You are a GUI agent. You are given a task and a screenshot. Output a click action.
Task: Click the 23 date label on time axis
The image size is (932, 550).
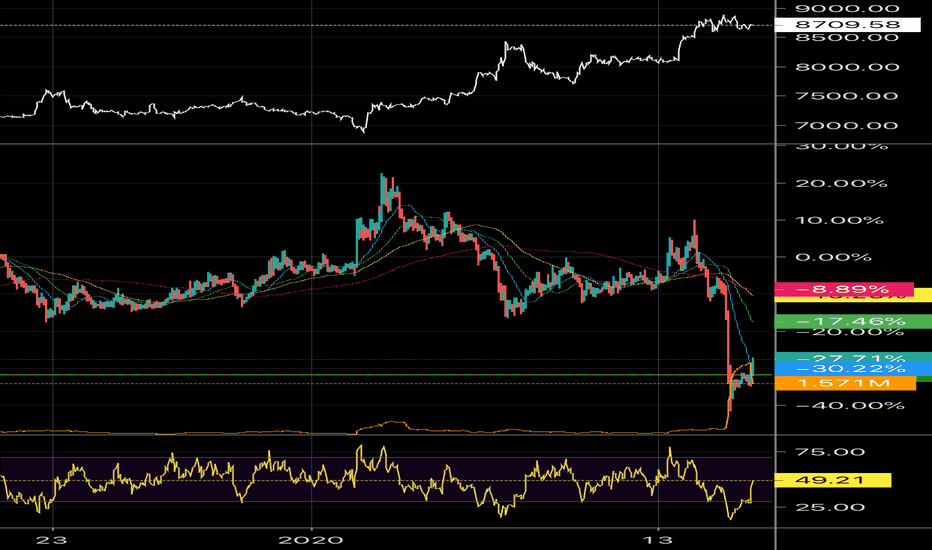click(52, 540)
